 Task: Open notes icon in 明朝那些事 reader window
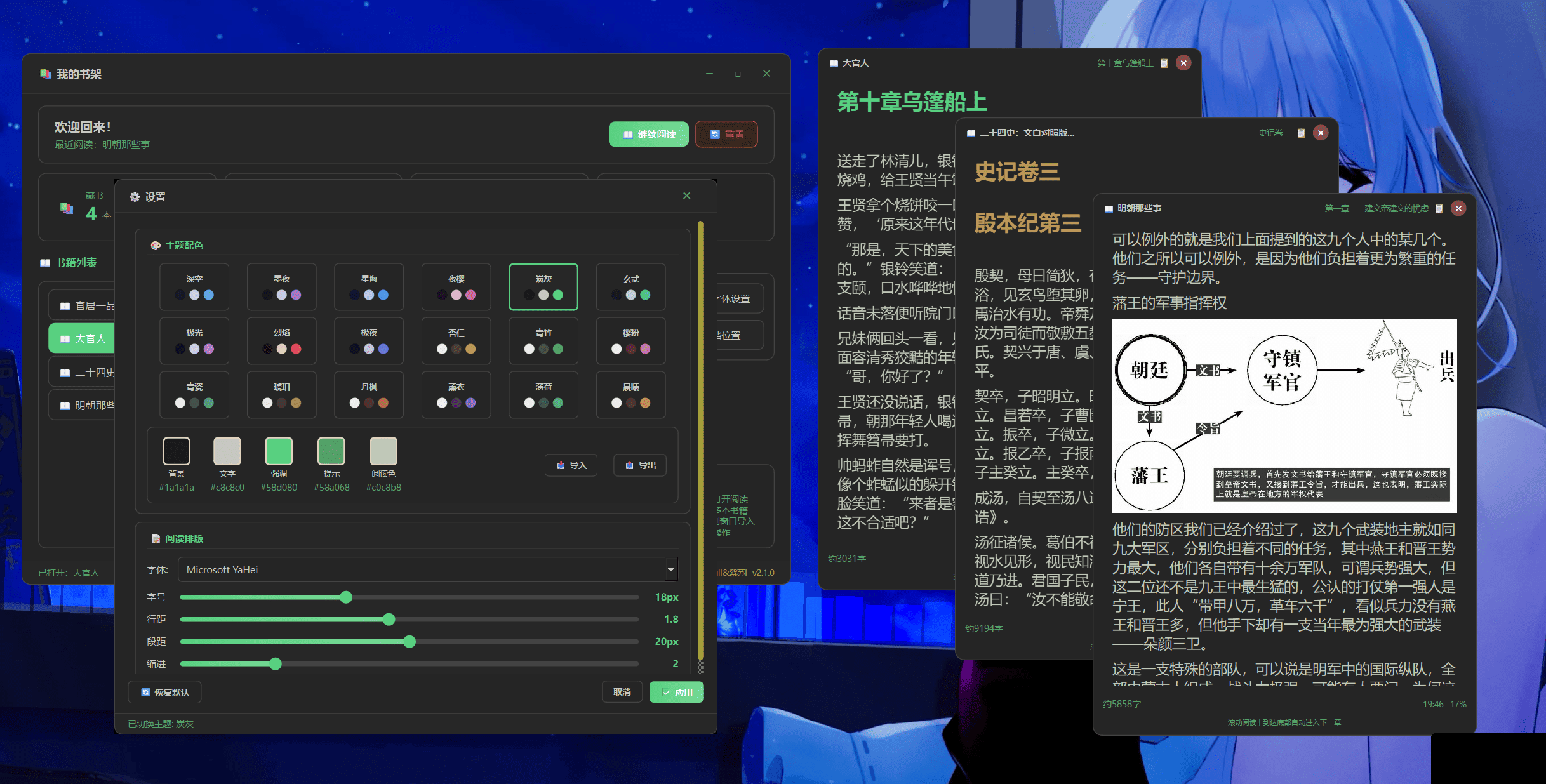tap(1439, 208)
